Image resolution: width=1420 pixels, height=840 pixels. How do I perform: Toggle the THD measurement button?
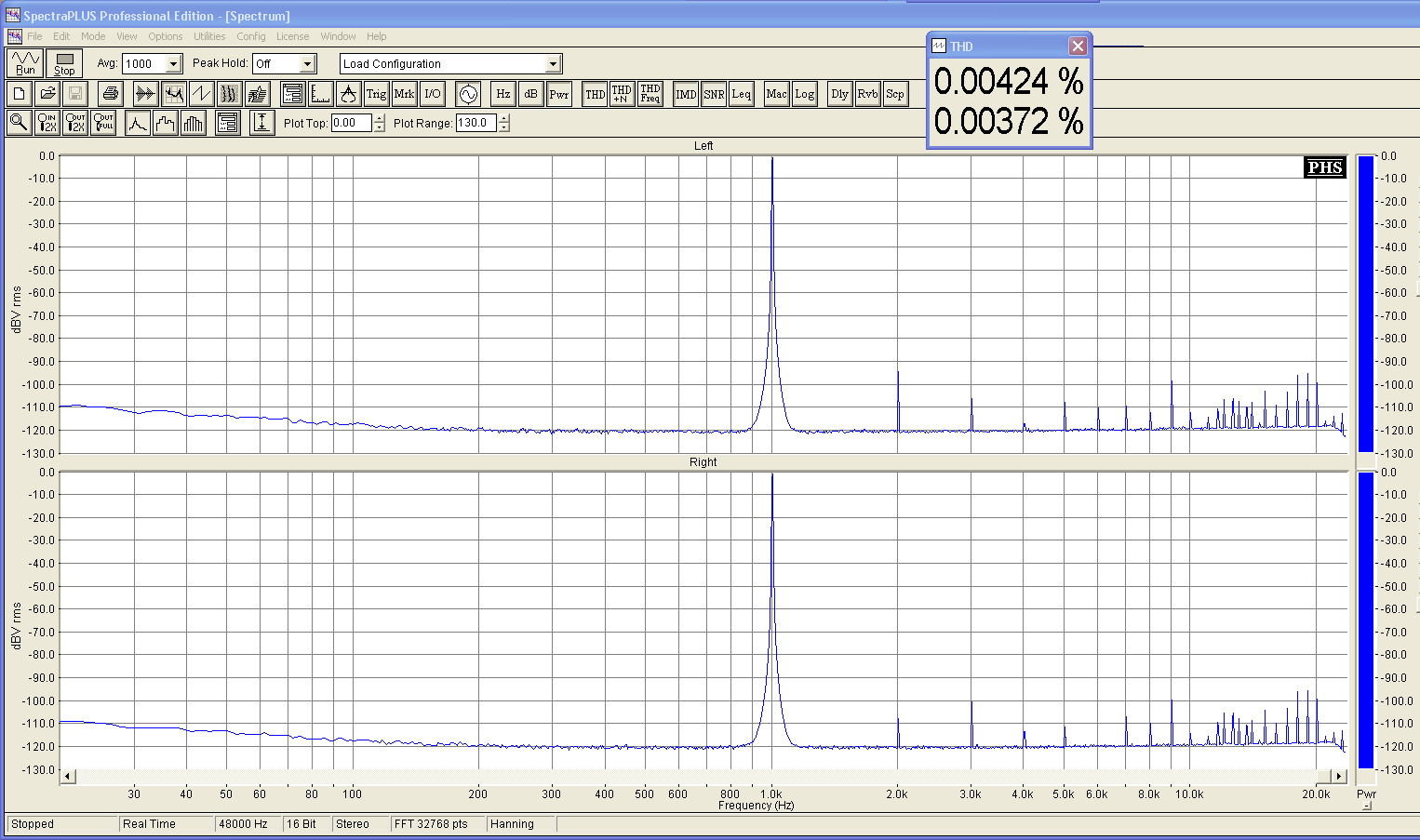[595, 94]
